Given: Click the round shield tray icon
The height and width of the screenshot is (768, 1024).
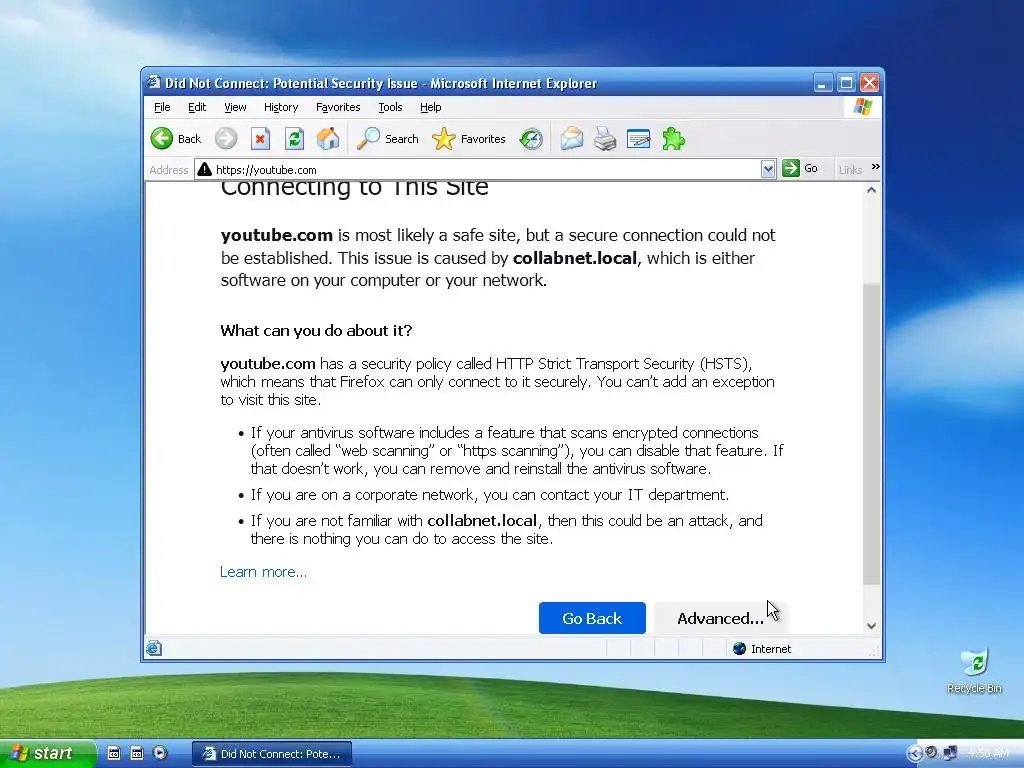Looking at the screenshot, I should tap(932, 752).
